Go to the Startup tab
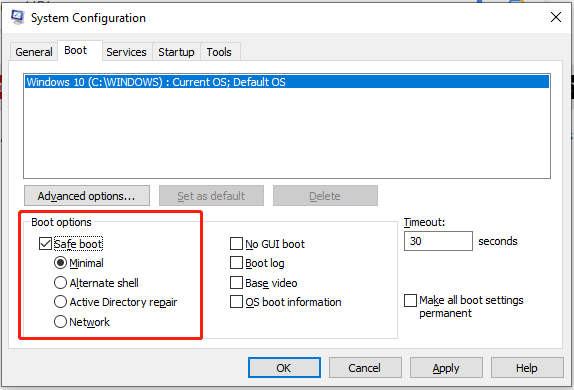The height and width of the screenshot is (390, 574). click(x=176, y=52)
